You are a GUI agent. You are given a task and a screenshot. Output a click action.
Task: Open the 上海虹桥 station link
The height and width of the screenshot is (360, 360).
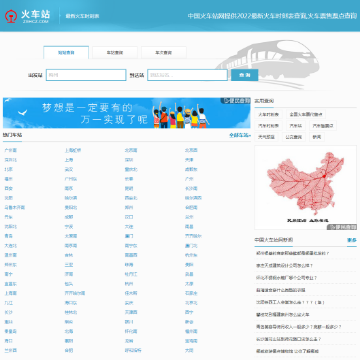coord(73,150)
